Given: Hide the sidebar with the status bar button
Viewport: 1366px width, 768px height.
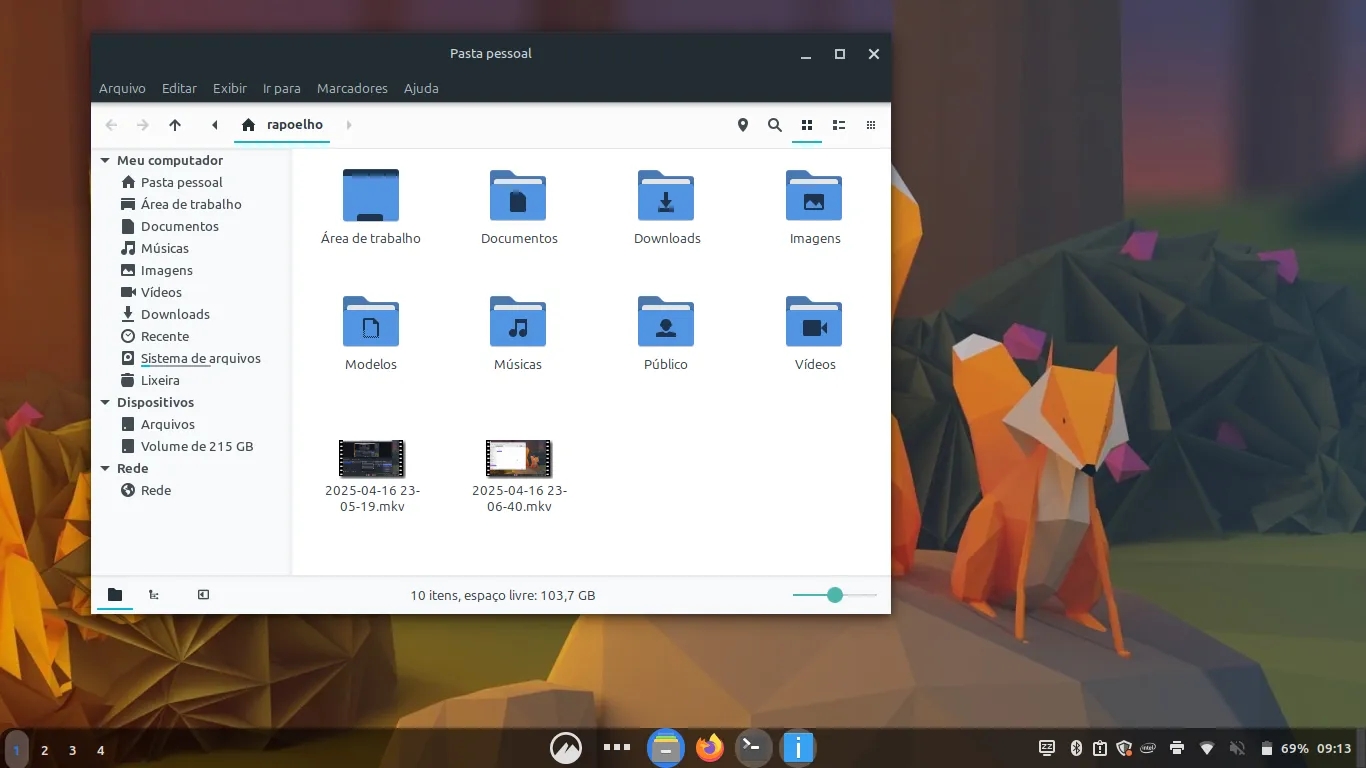Looking at the screenshot, I should tap(203, 595).
